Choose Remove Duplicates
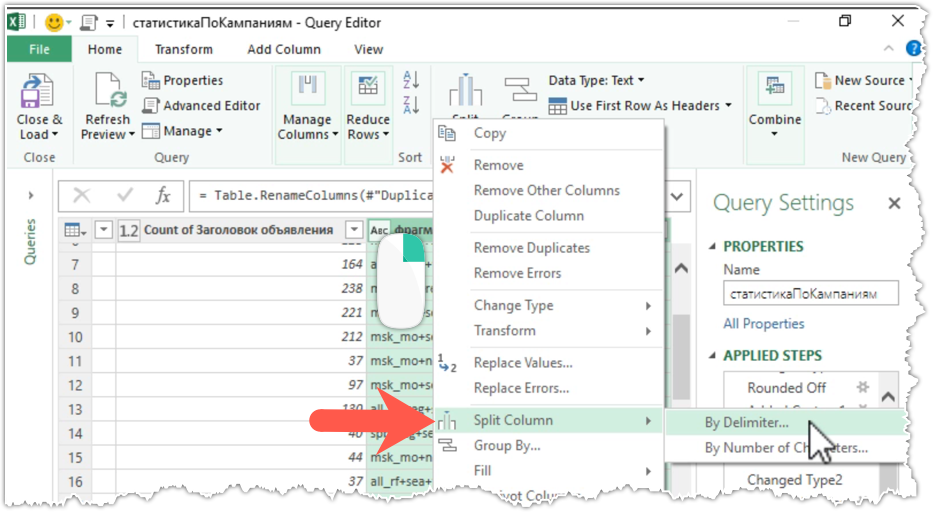 [x=549, y=248]
